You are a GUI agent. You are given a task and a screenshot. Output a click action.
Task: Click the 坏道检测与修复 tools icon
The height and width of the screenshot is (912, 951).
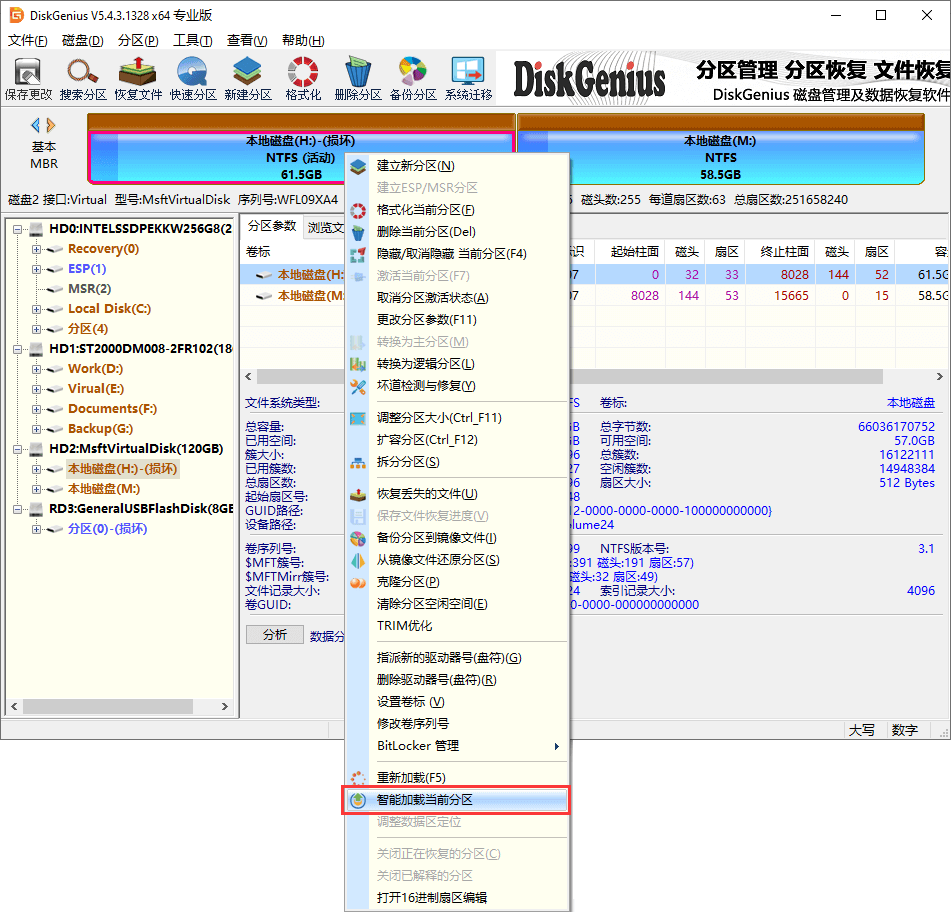tap(358, 386)
